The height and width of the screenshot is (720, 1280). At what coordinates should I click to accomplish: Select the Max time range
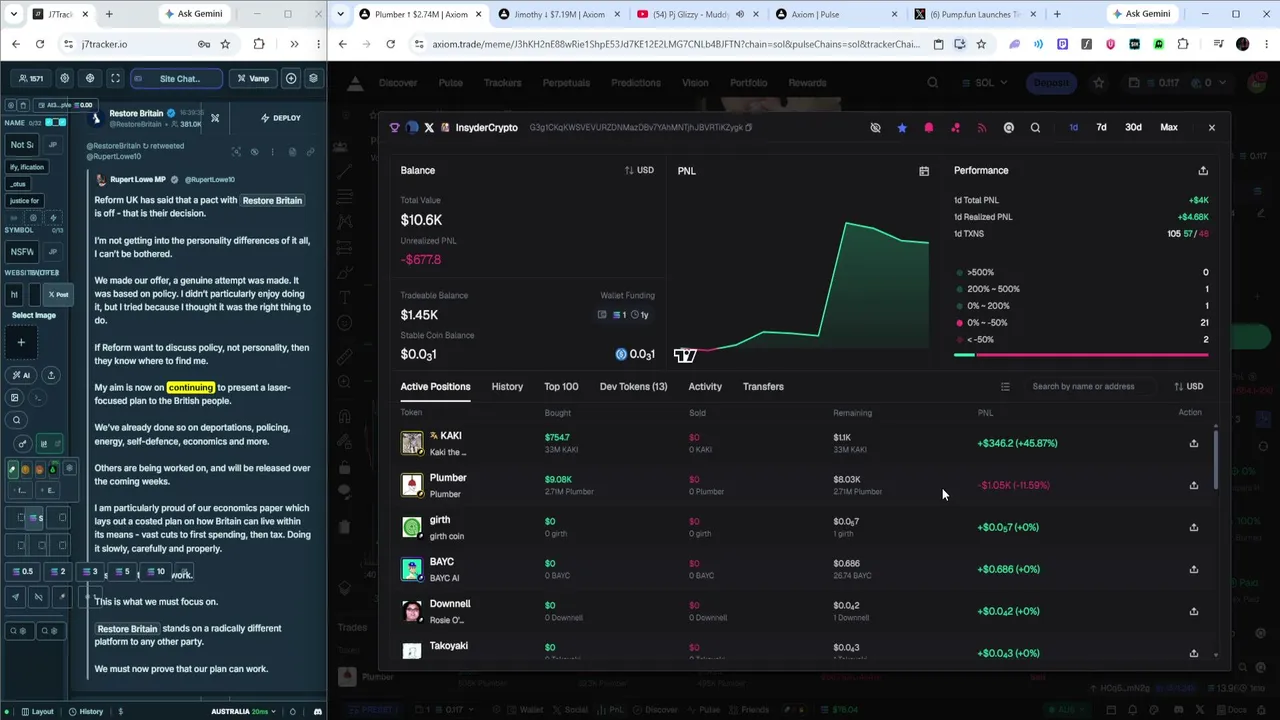1168,128
